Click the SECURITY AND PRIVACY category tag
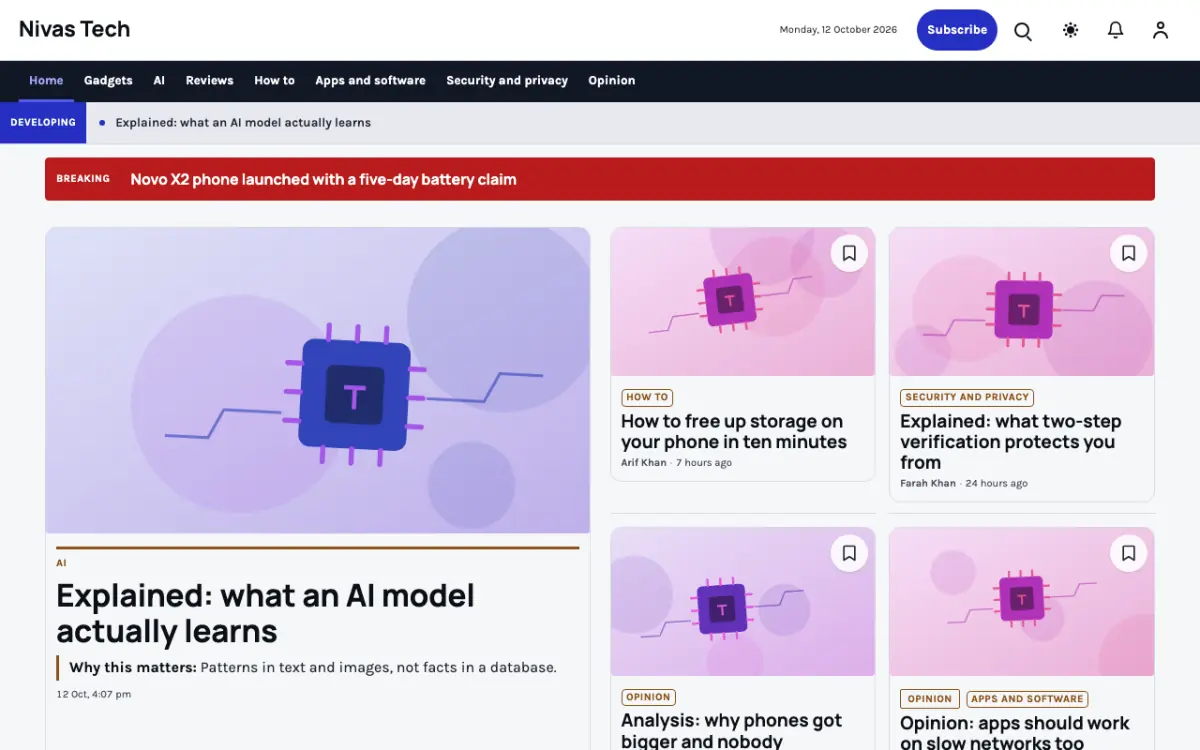The image size is (1200, 750). coord(967,397)
